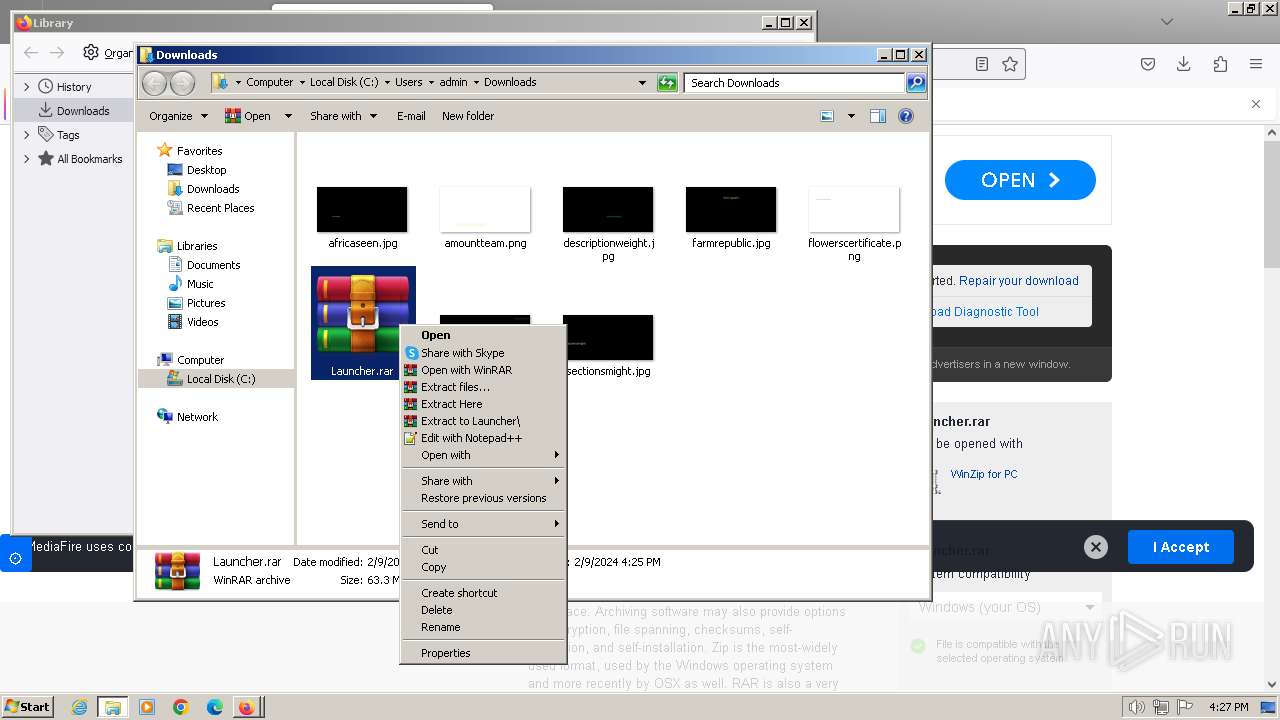The width and height of the screenshot is (1280, 720).
Task: Click the Windows Start button
Action: 28,707
